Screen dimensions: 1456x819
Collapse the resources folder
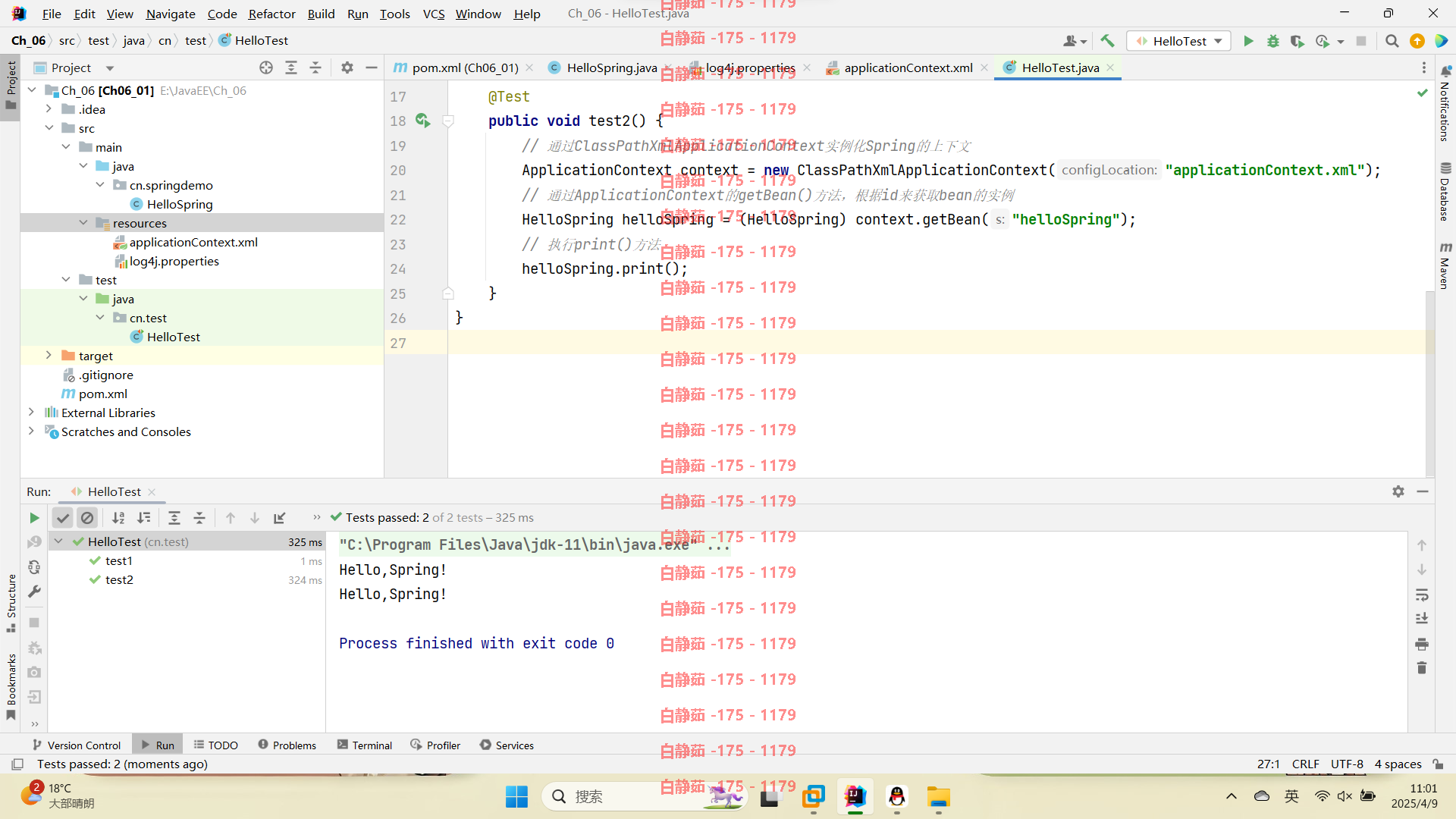point(83,223)
